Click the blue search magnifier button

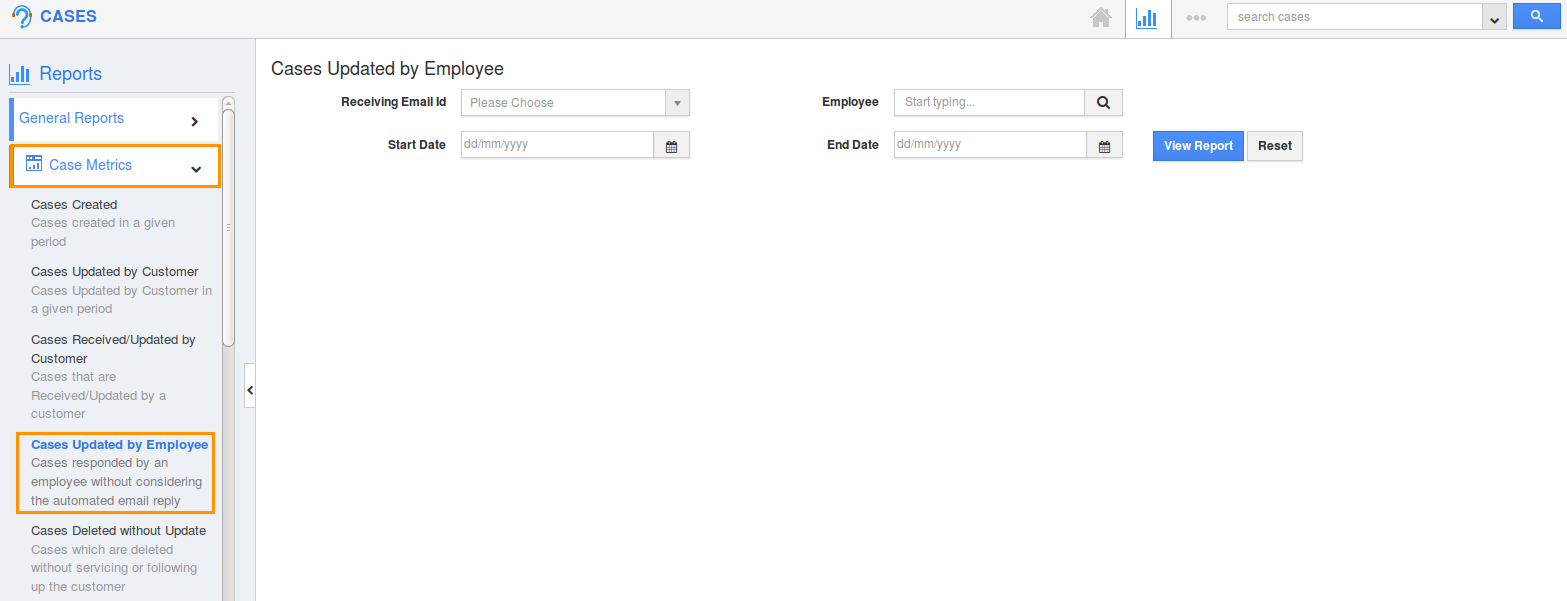(x=1536, y=16)
